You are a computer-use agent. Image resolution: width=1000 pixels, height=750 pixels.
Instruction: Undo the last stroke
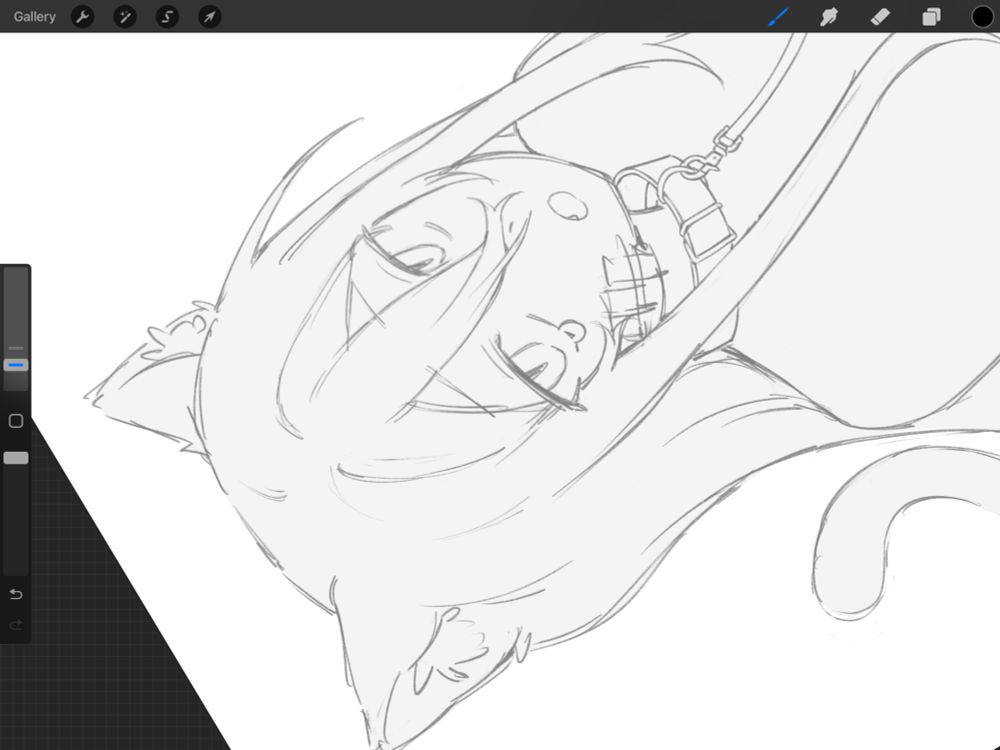pos(16,594)
